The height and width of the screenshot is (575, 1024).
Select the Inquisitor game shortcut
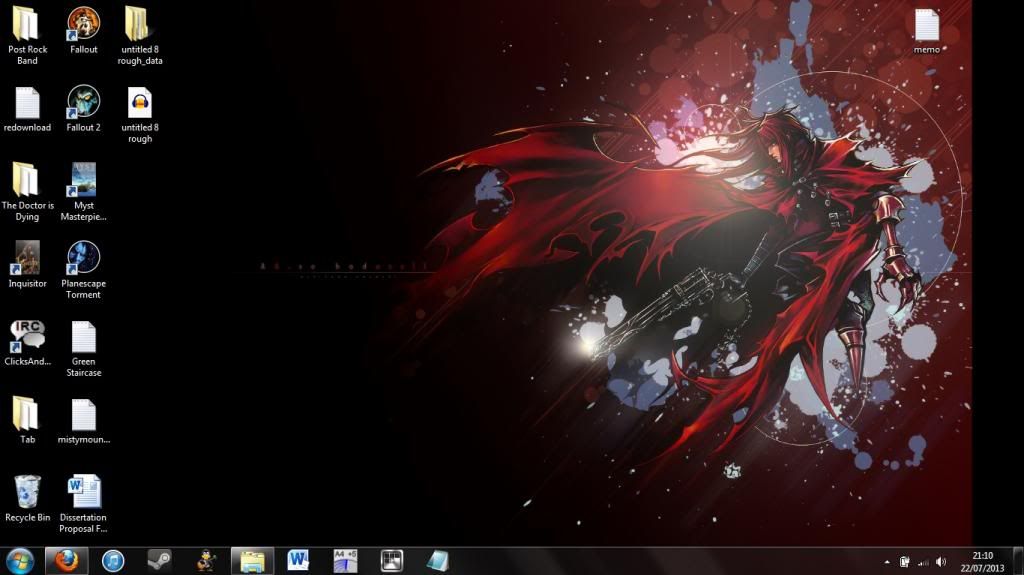27,264
